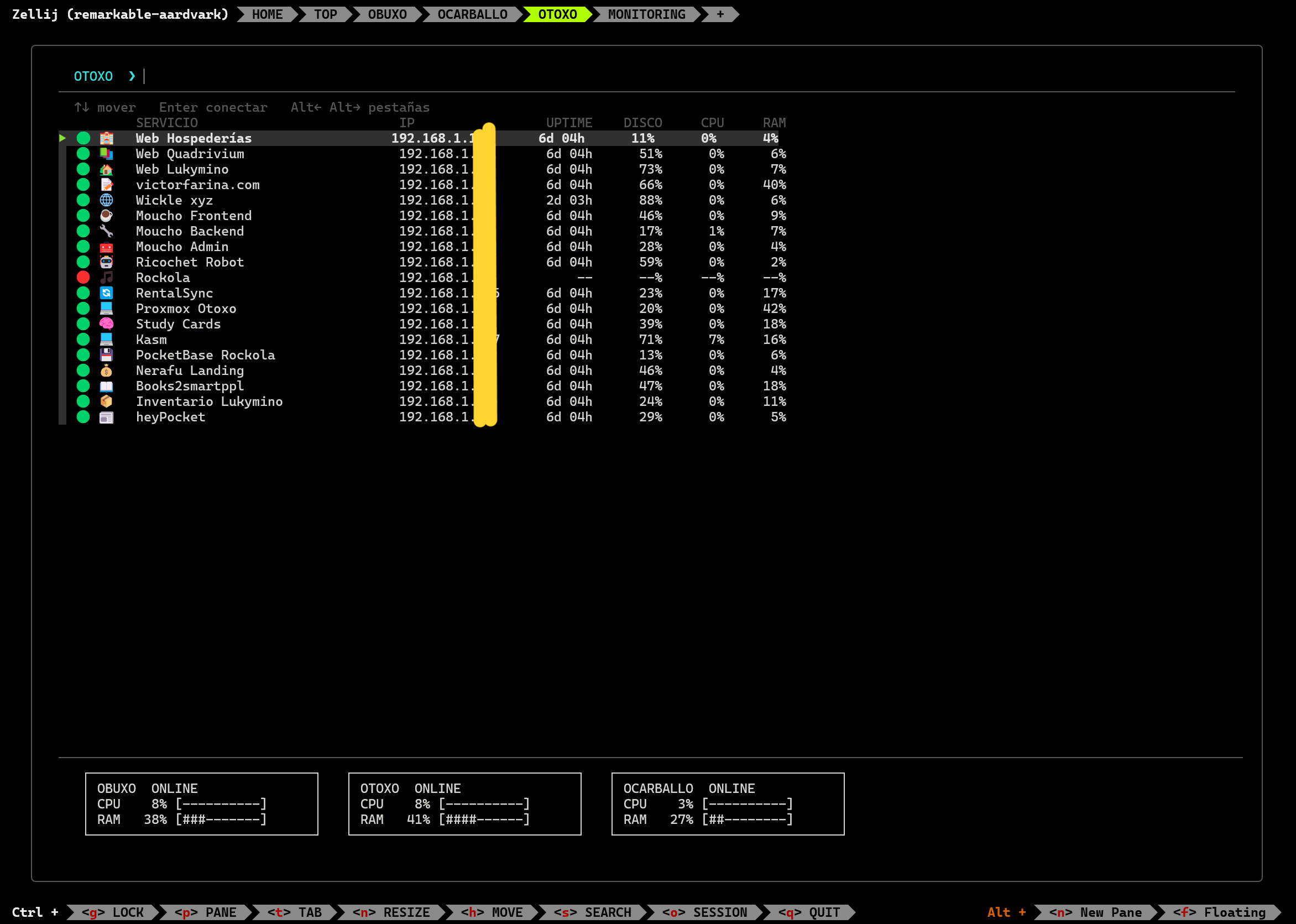Click the toolbox icon beside Moucho Admin
Image resolution: width=1296 pixels, height=924 pixels.
coord(106,247)
